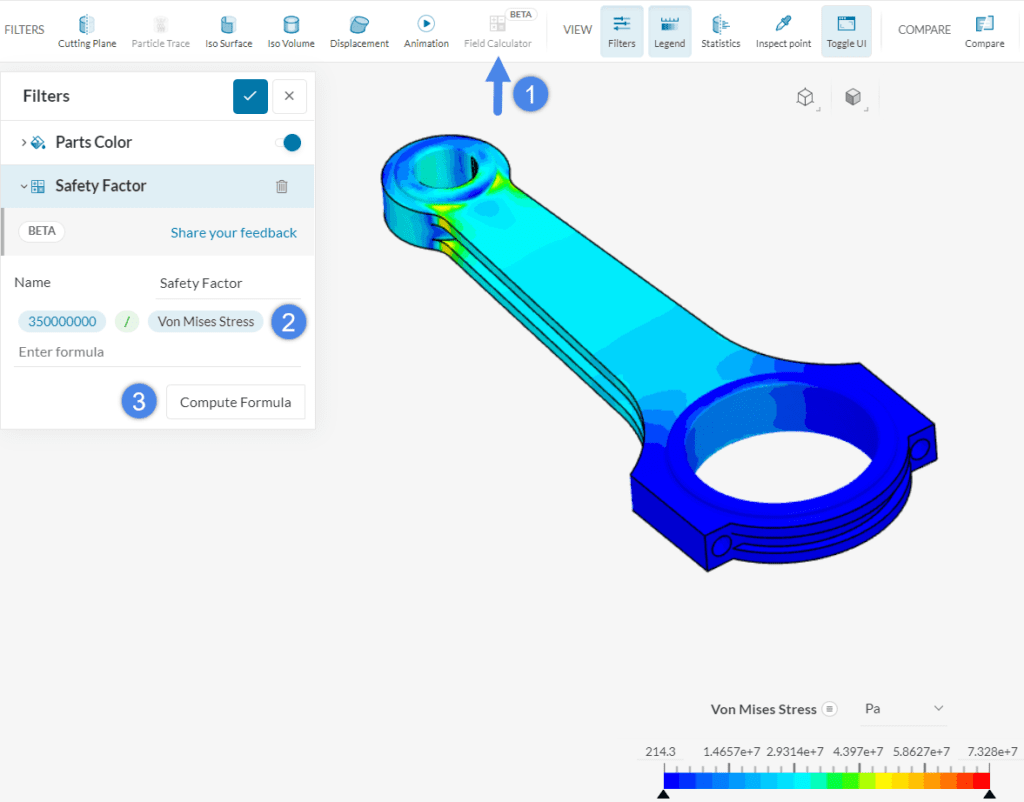Start the Animation filter
Screen dimensions: 1024x802
point(426,30)
